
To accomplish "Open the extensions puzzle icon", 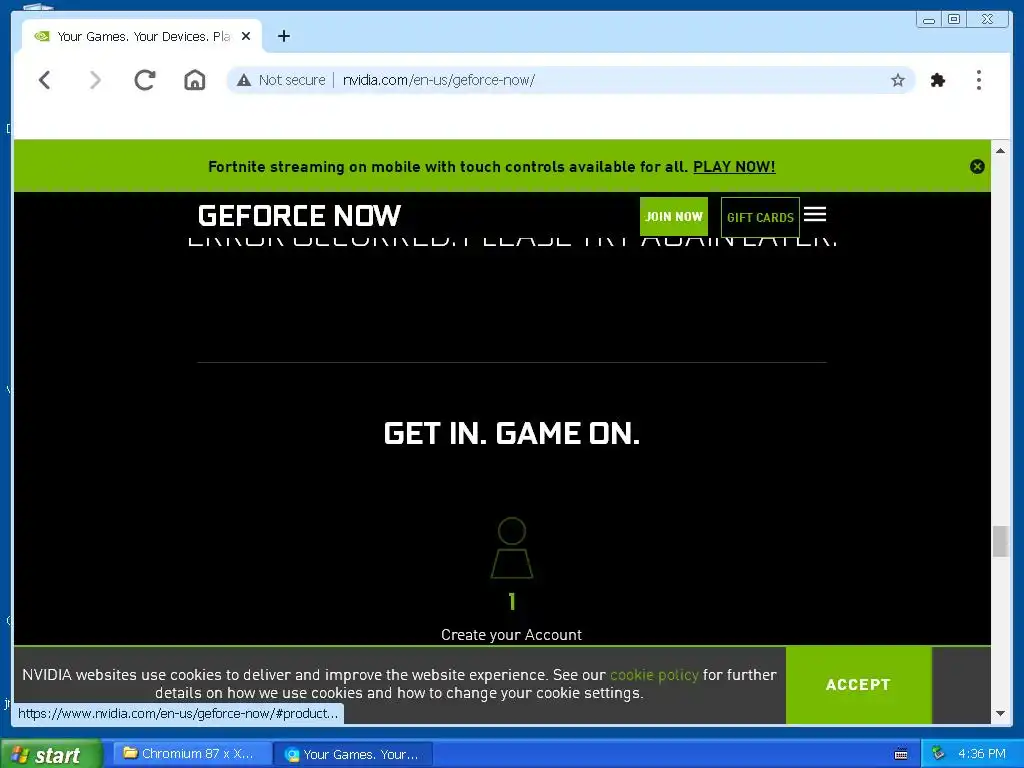I will (938, 80).
